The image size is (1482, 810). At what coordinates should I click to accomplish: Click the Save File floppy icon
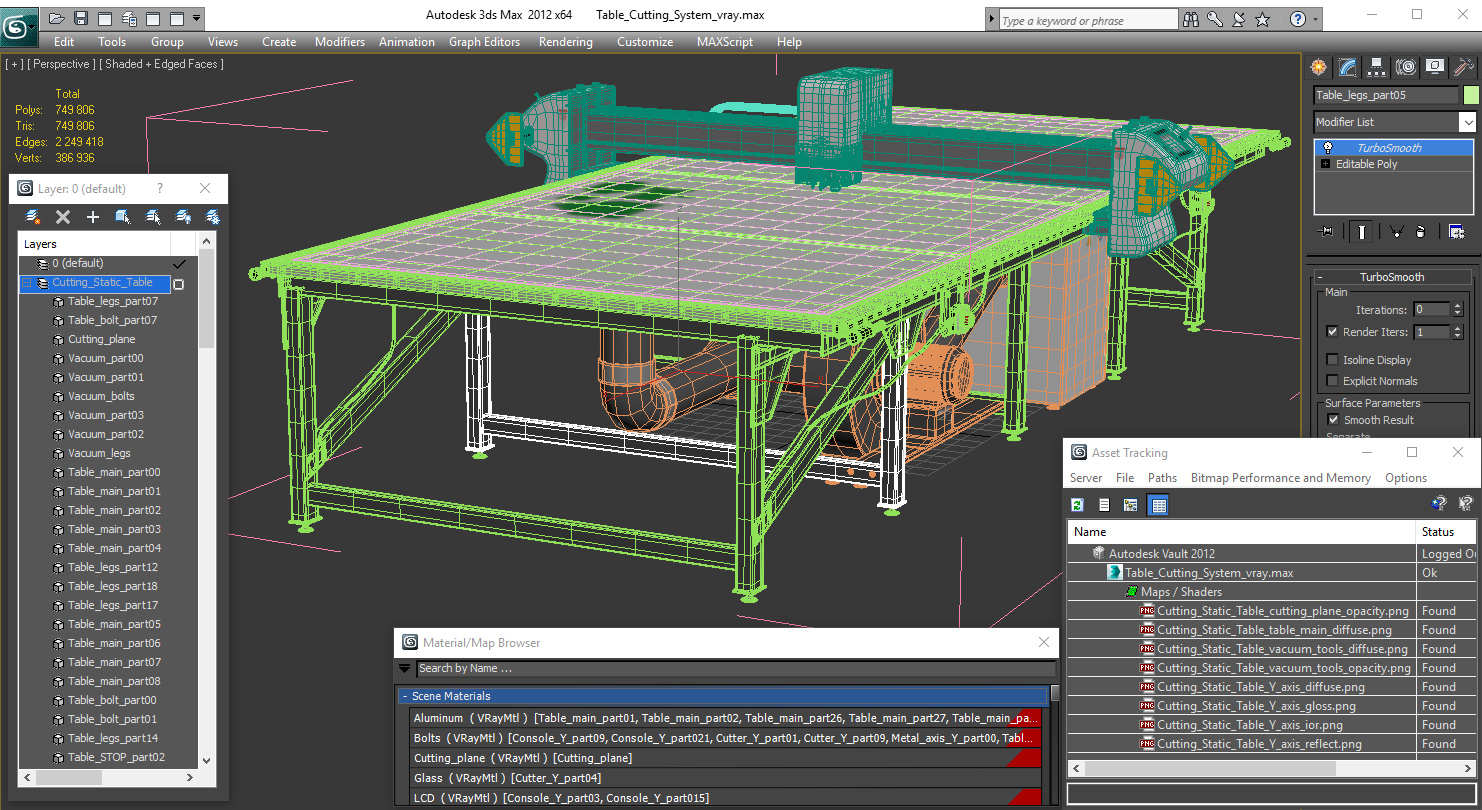coord(81,18)
